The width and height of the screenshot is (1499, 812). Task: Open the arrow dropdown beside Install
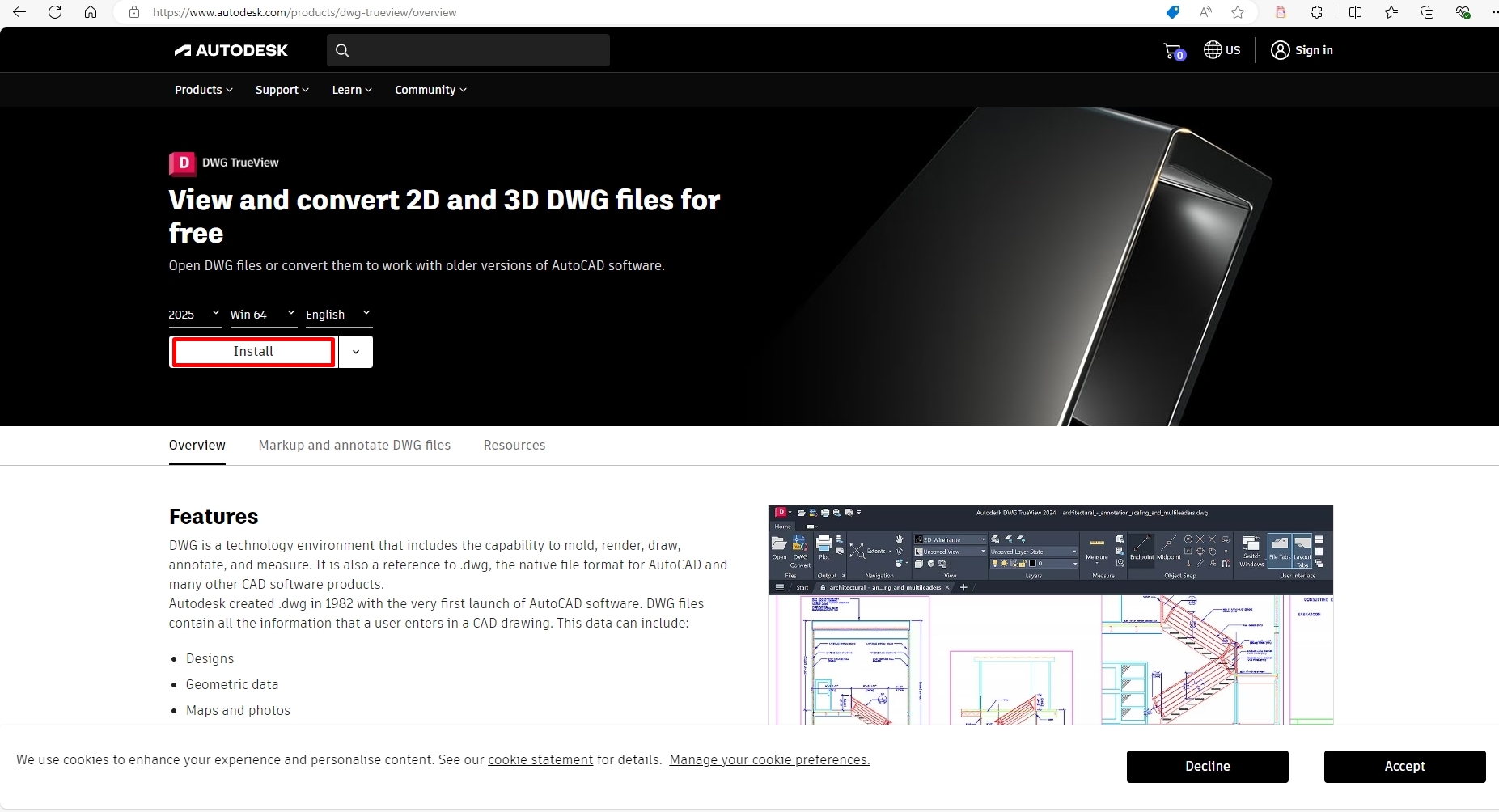[356, 352]
